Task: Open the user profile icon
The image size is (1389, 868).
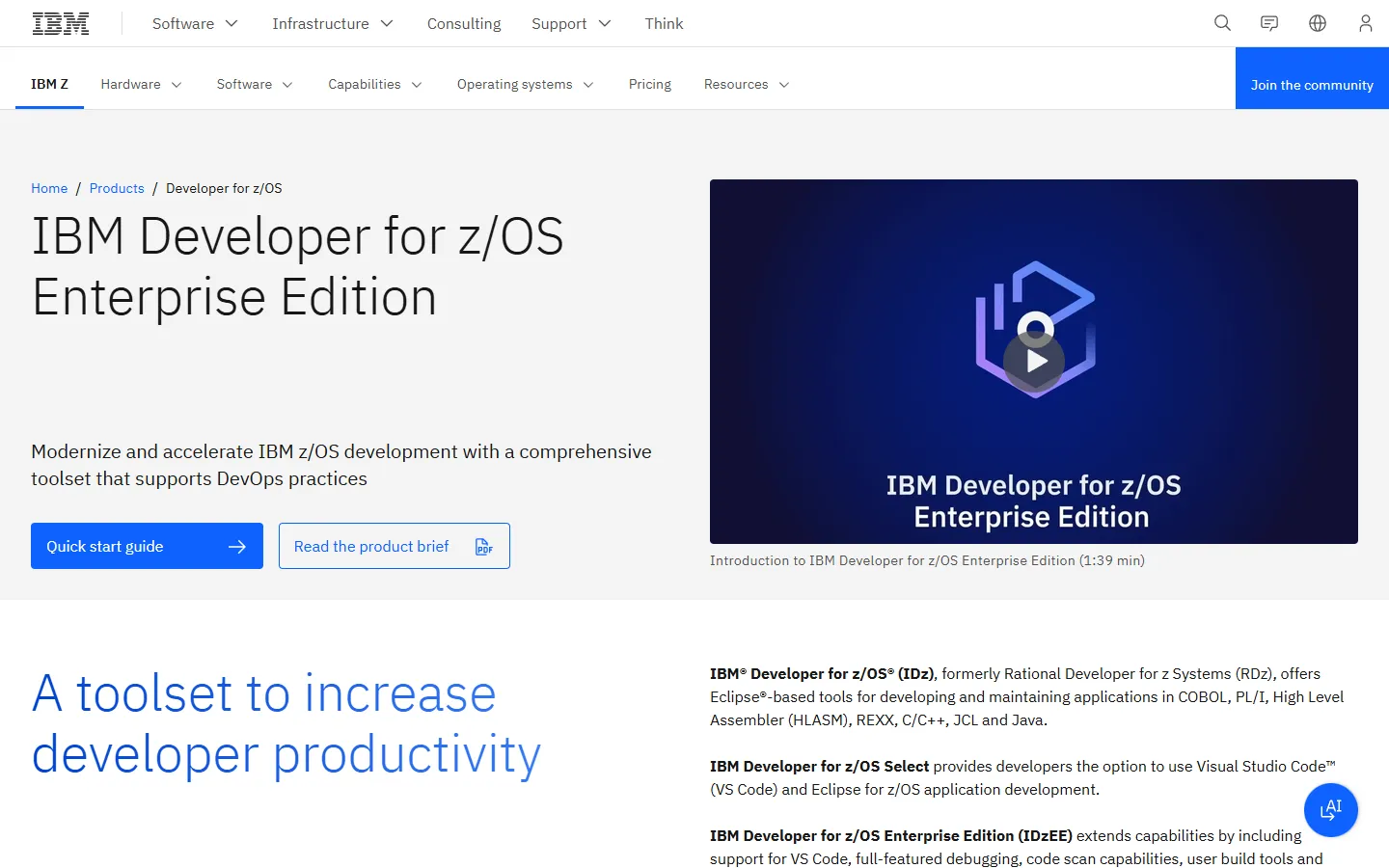Action: pos(1365,23)
